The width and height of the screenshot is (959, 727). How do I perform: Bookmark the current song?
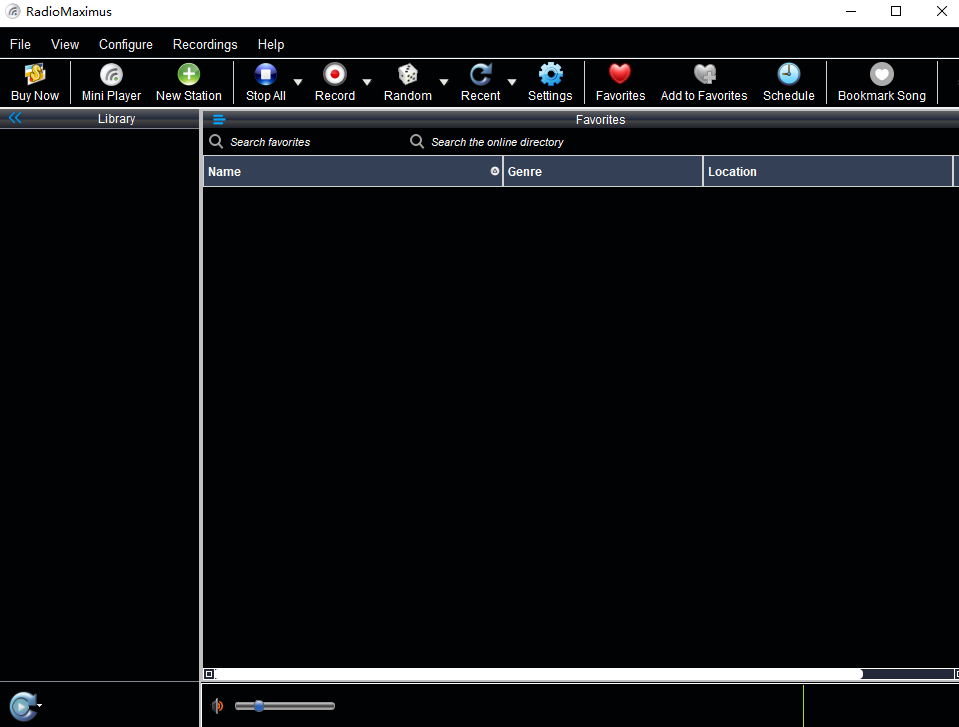(x=881, y=81)
